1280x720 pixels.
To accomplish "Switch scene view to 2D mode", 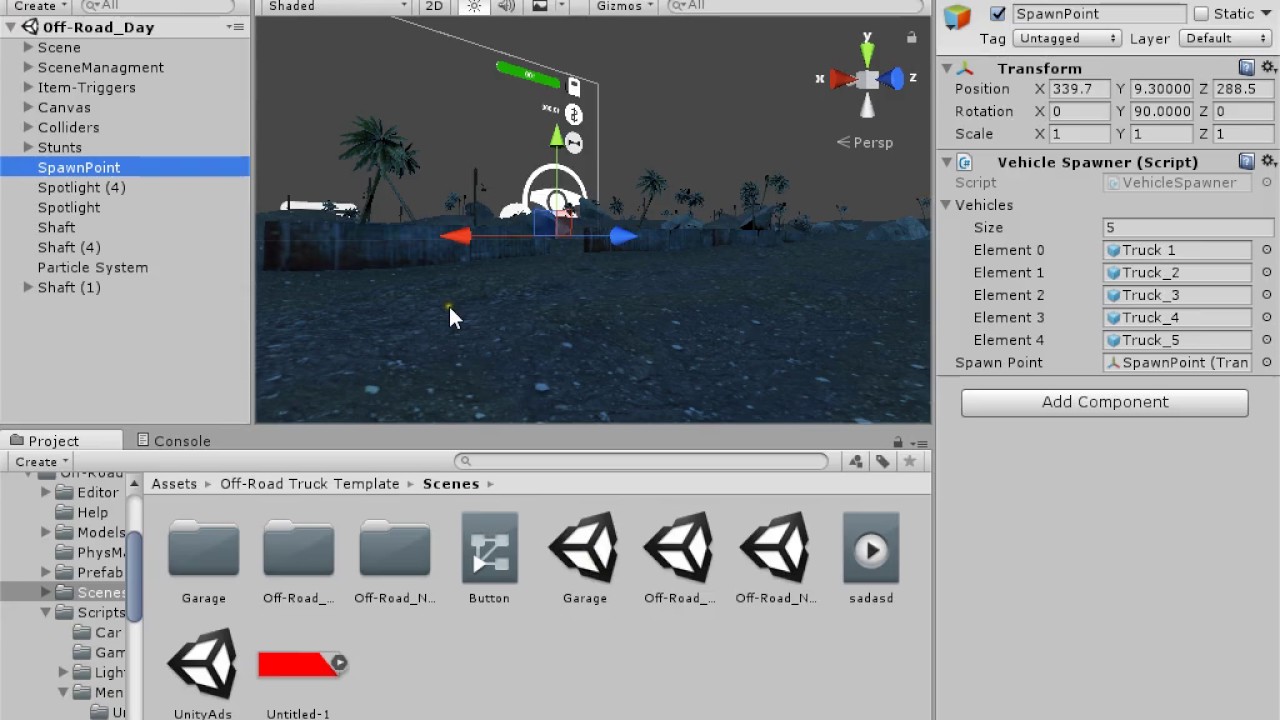I will coord(434,6).
